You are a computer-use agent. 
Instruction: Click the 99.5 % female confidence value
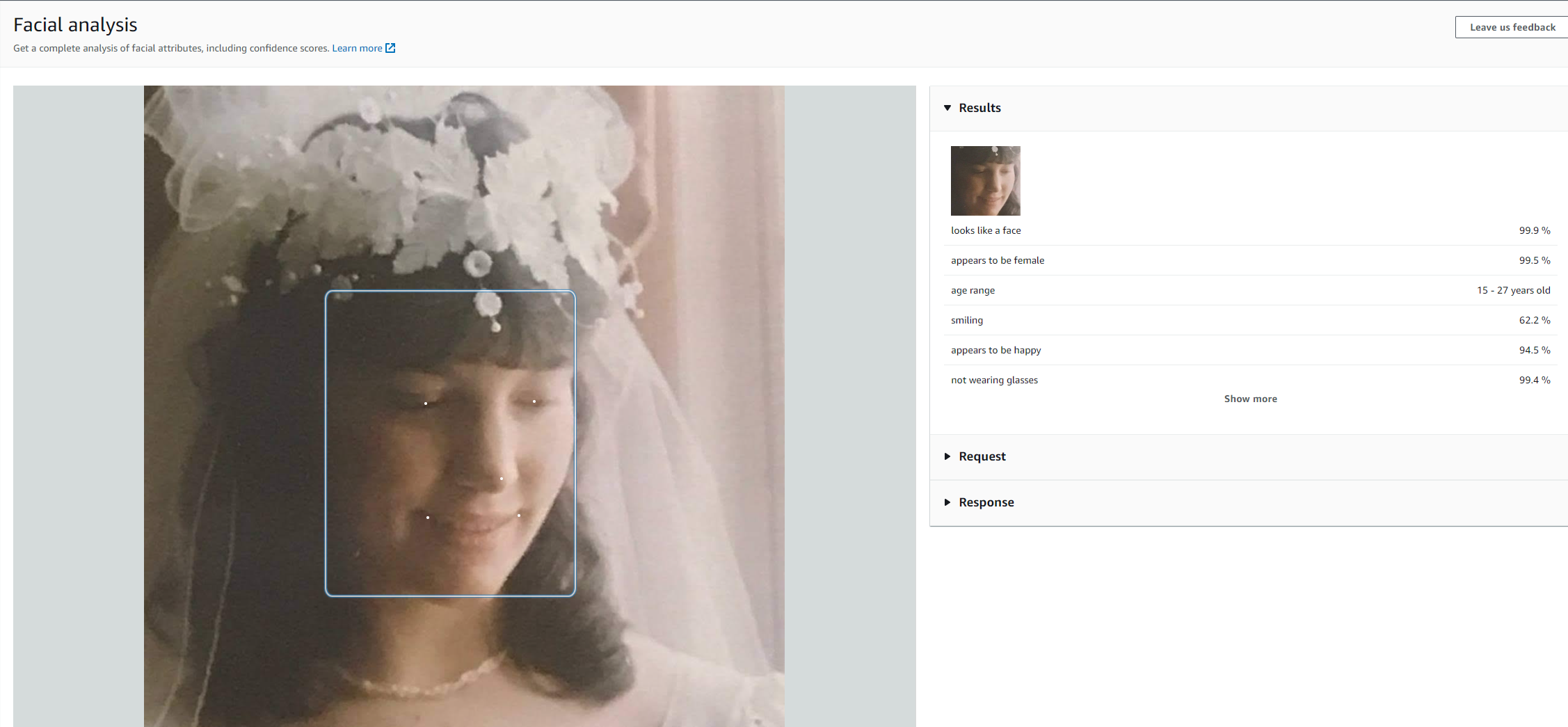(x=1534, y=260)
